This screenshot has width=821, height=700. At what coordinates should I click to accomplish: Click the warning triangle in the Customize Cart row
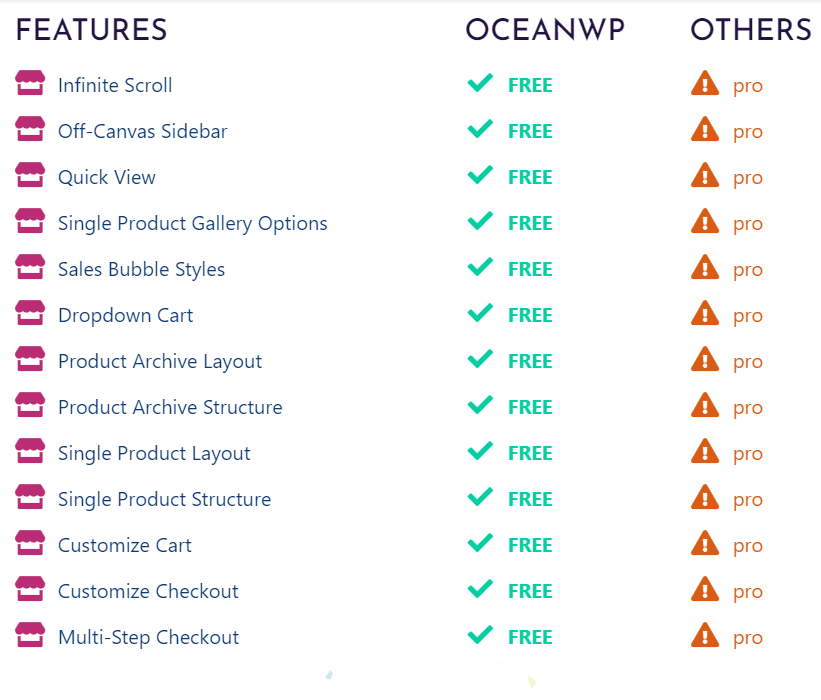tap(705, 543)
